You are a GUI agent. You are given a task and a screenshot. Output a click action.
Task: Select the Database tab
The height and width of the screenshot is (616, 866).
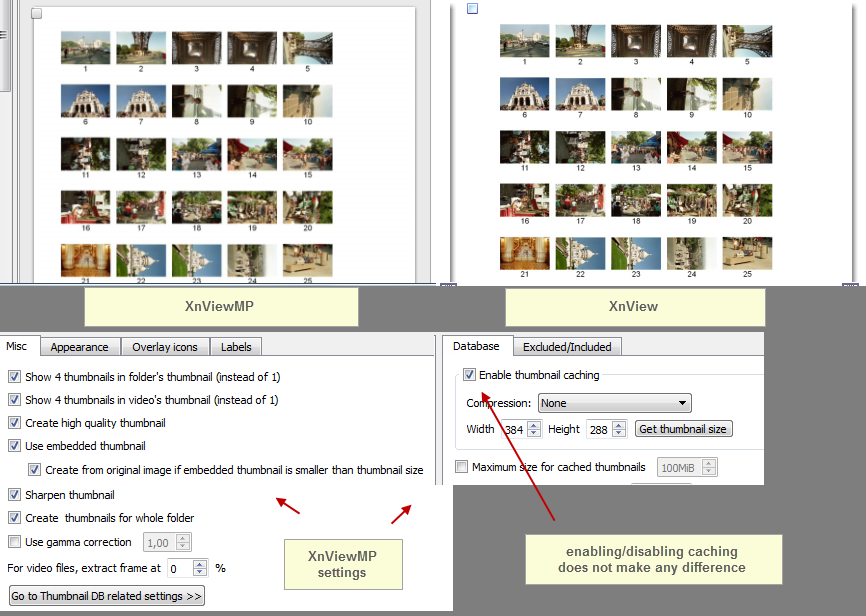tap(476, 346)
